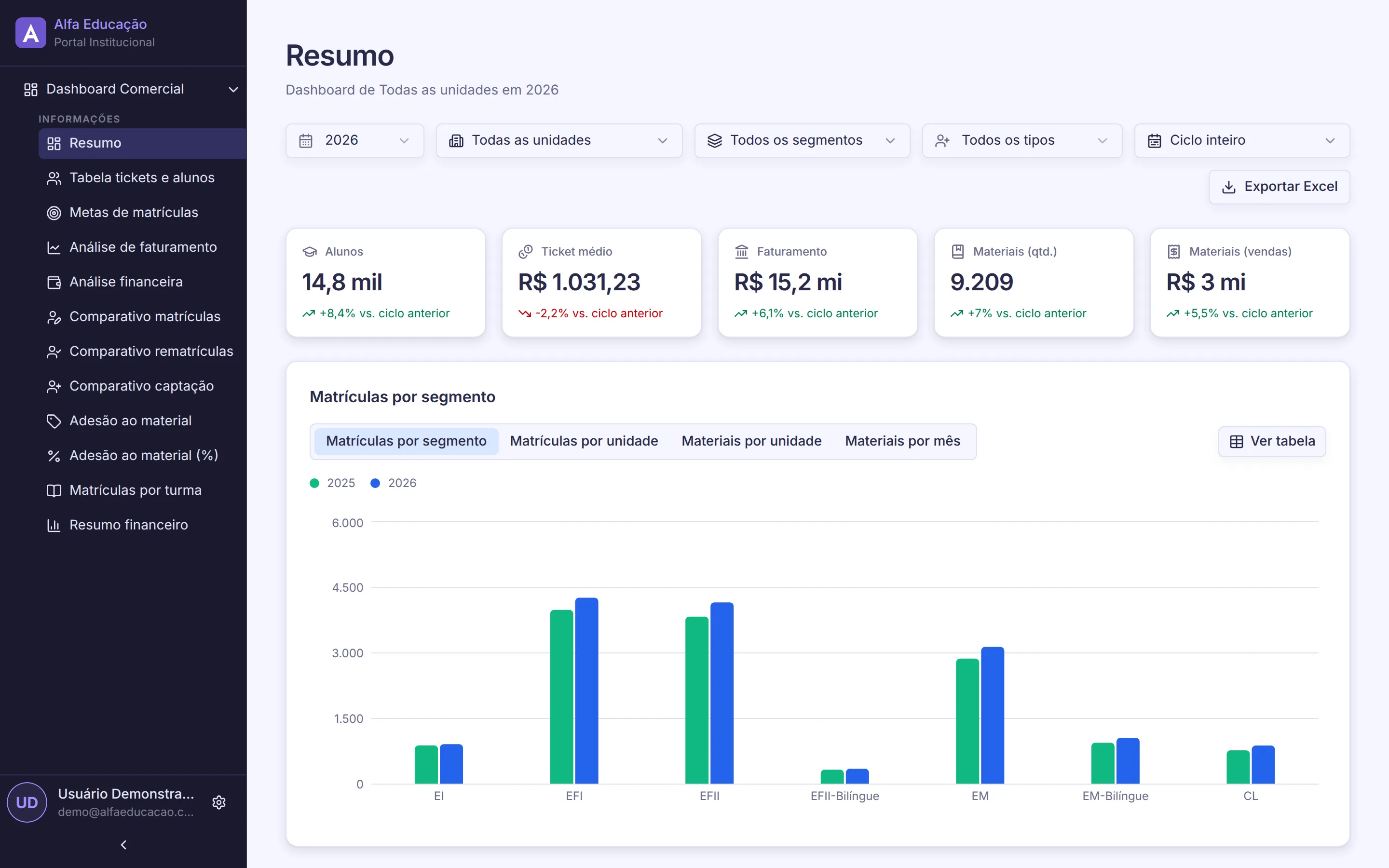Switch to Materiais por mês tab
The height and width of the screenshot is (868, 1389).
point(902,441)
